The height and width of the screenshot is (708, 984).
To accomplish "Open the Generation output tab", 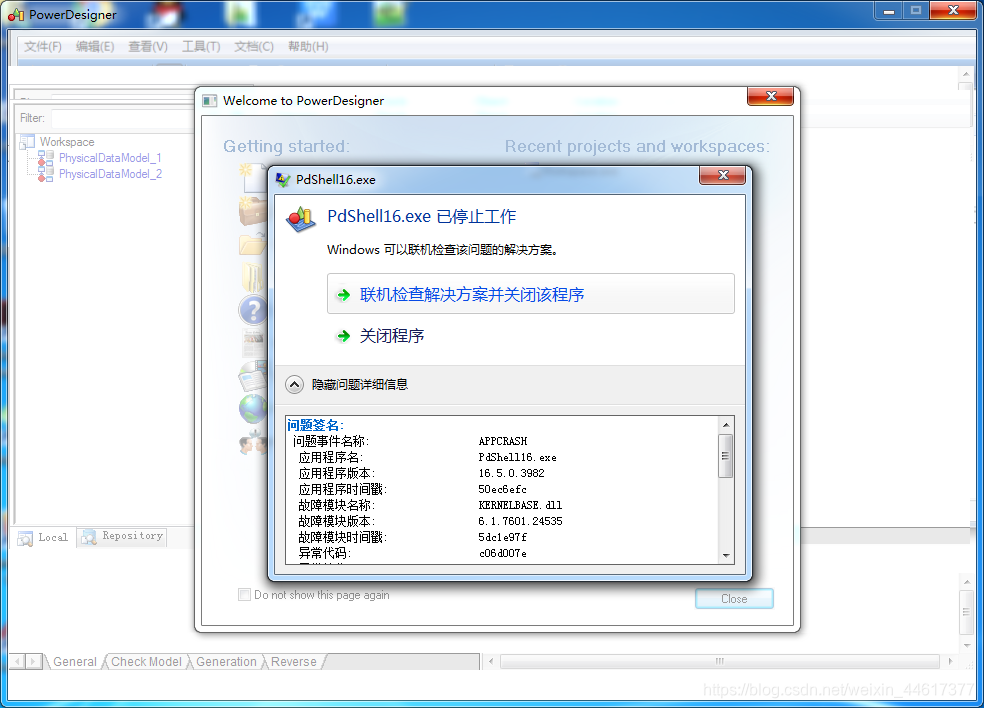I will pyautogui.click(x=226, y=662).
